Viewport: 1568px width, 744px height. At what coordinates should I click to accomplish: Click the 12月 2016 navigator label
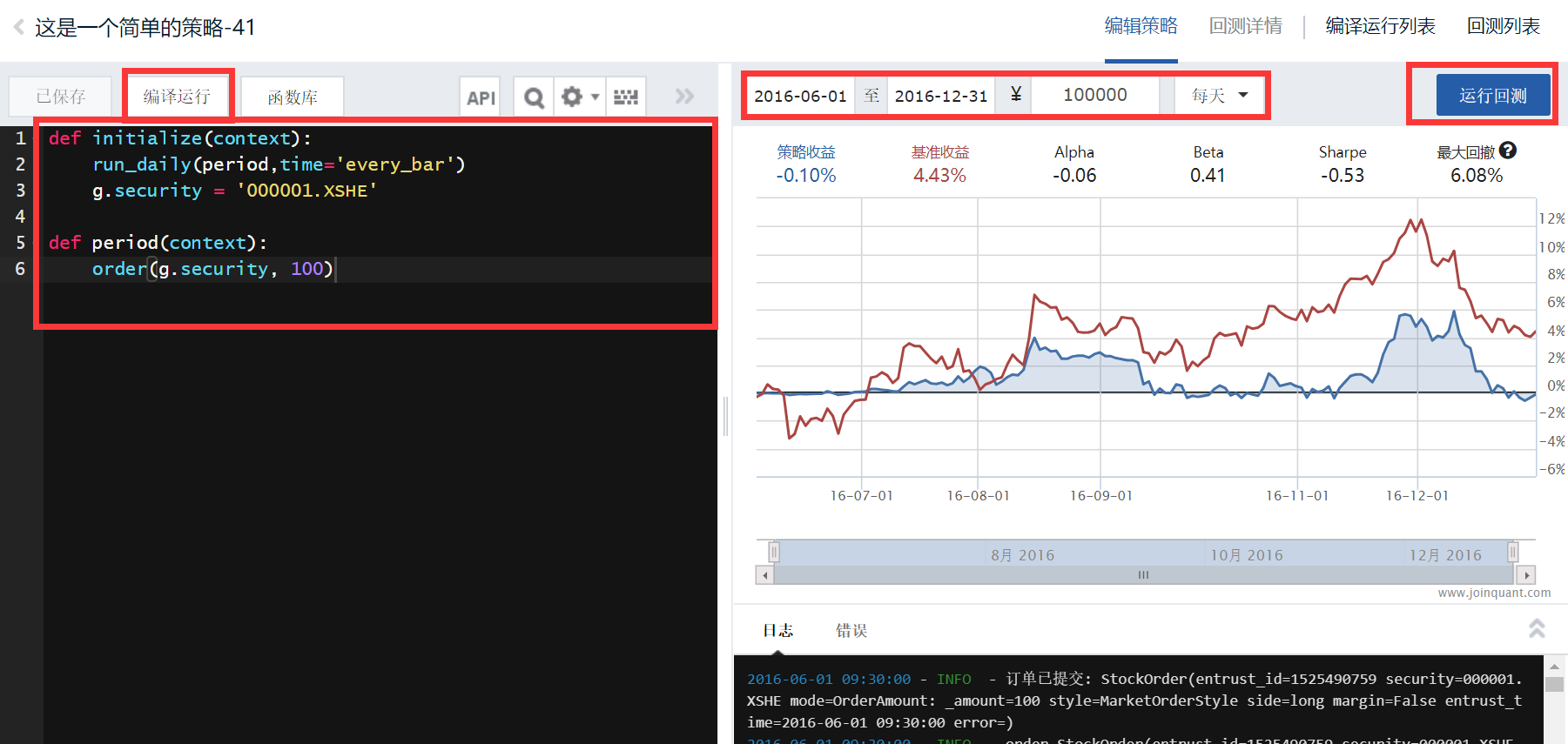click(x=1445, y=555)
